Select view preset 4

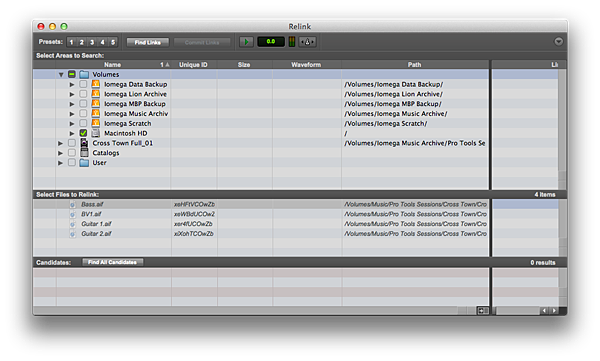tap(102, 42)
